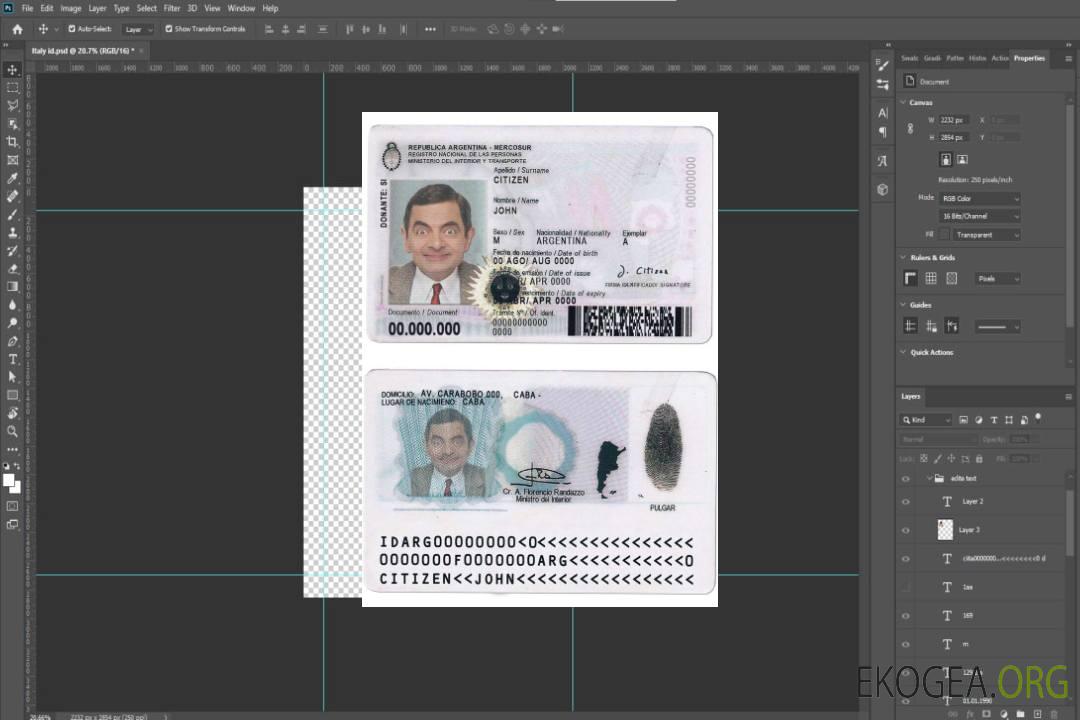
Task: Click the more options ellipsis in options bar
Action: pyautogui.click(x=430, y=29)
